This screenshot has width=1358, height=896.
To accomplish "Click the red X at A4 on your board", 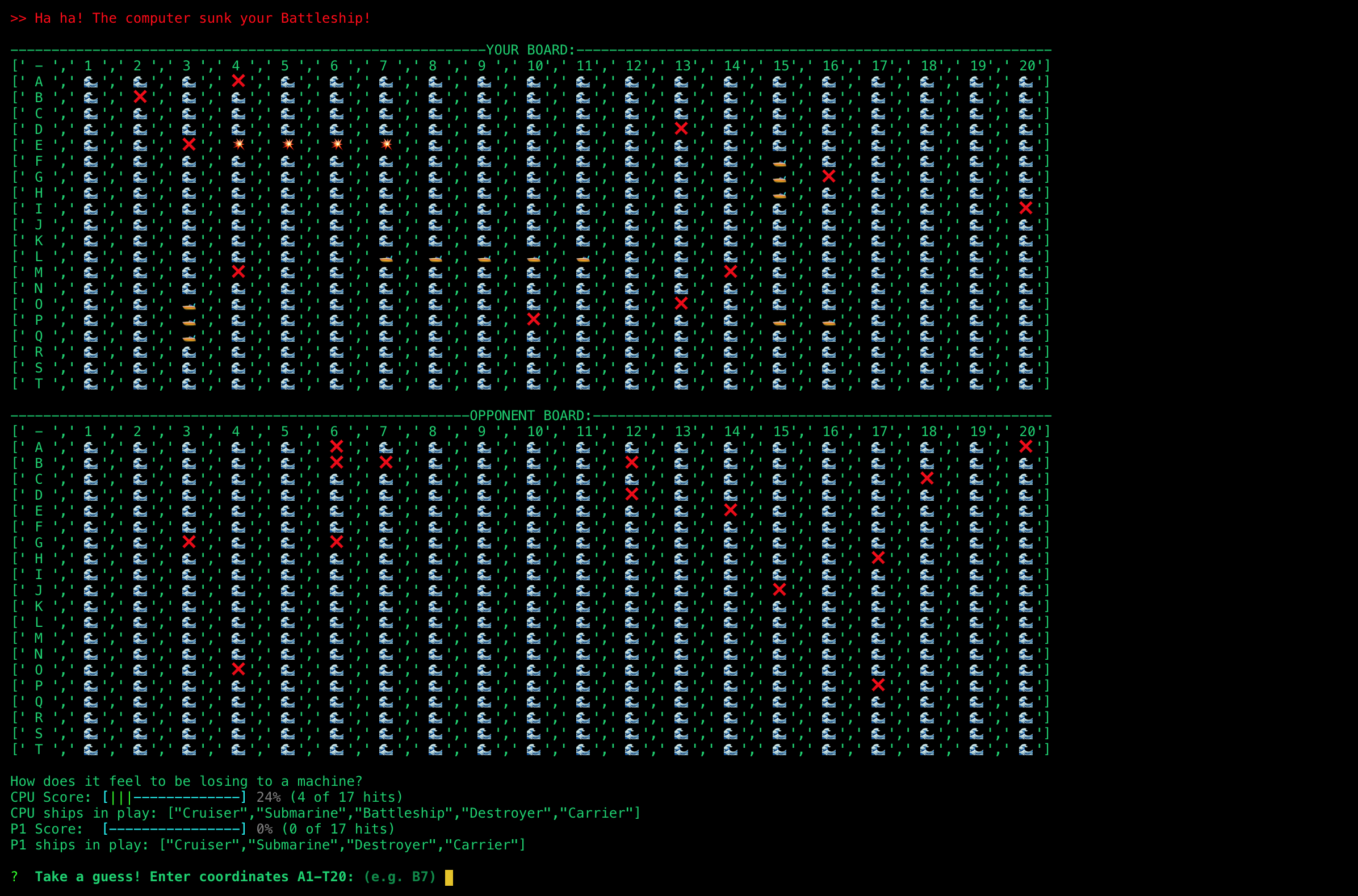I will [x=238, y=81].
